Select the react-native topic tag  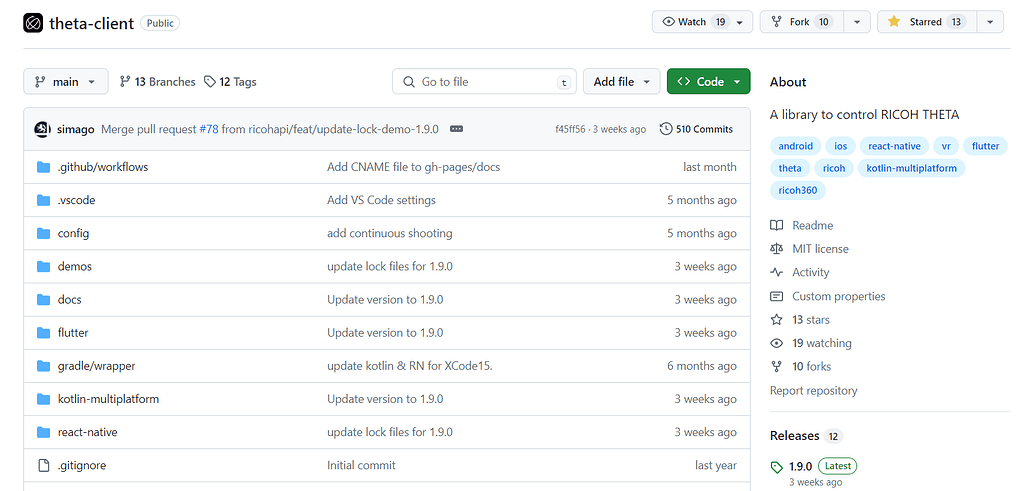[894, 146]
